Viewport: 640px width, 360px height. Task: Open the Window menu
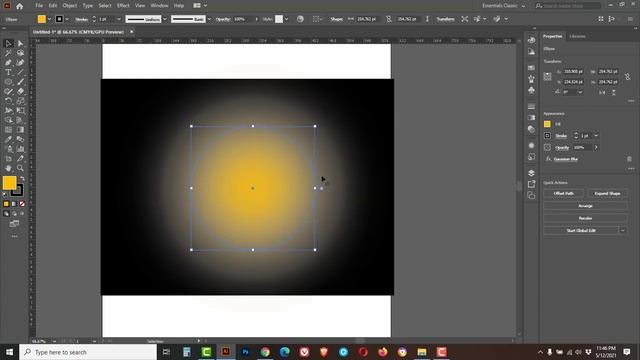pos(159,6)
